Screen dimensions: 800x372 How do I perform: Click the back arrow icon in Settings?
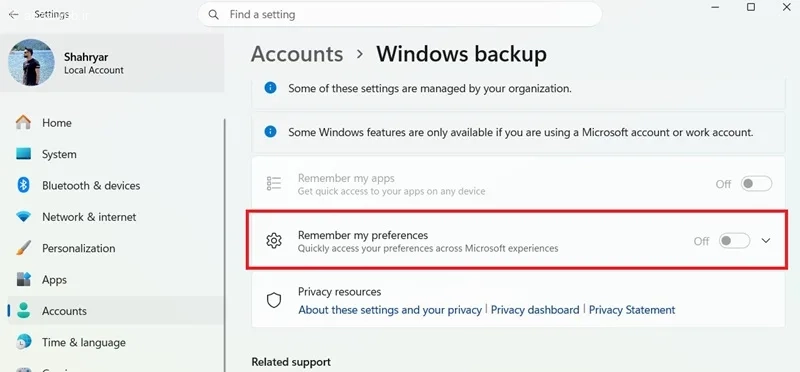(x=14, y=15)
